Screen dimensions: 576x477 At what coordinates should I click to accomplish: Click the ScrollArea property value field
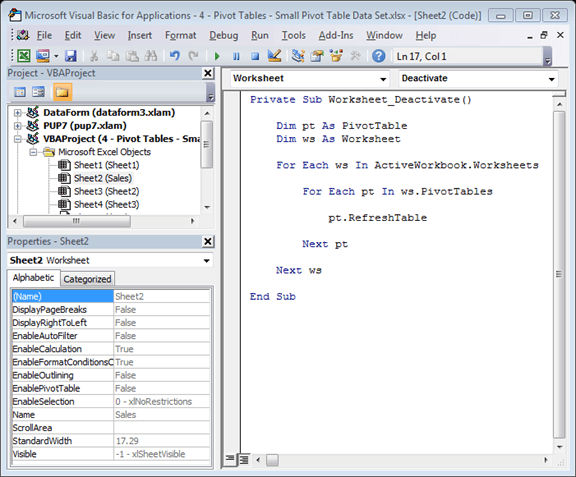pos(162,428)
